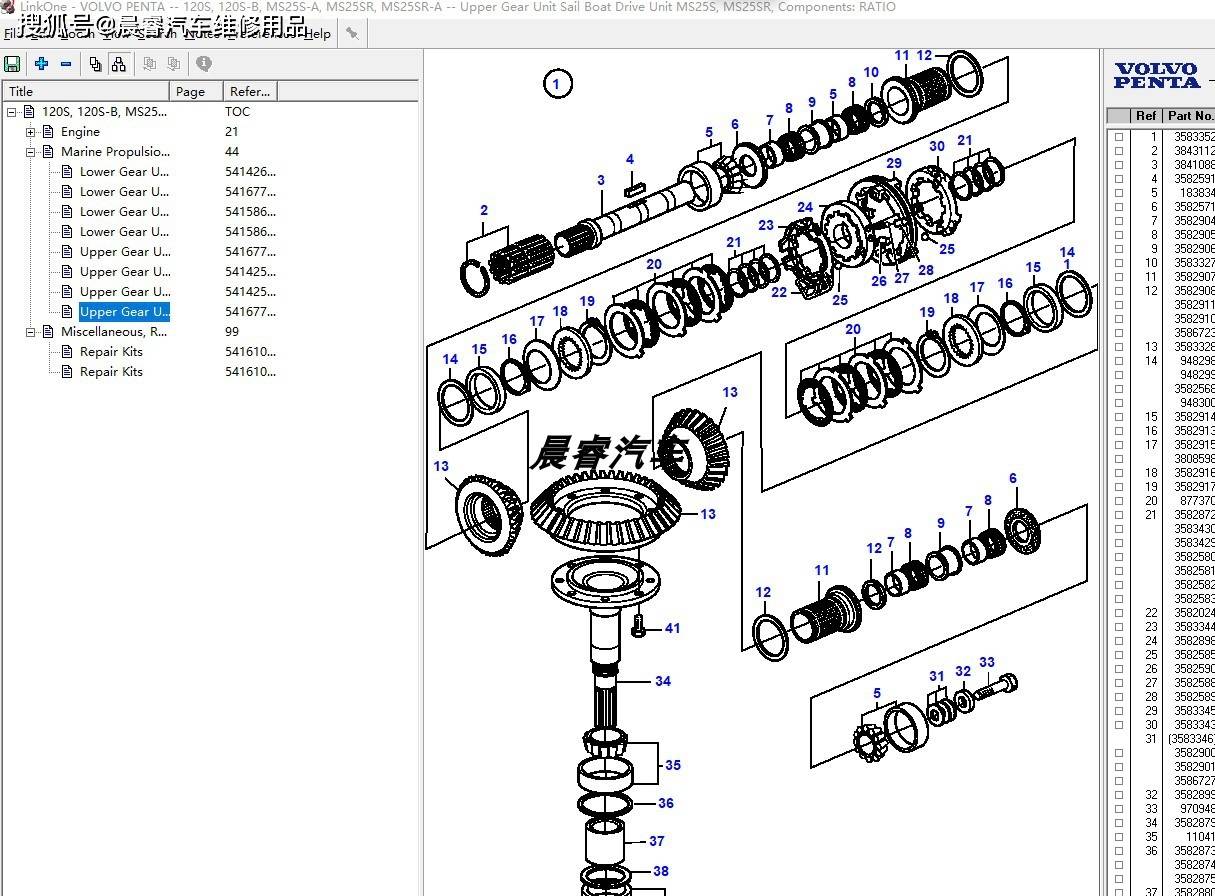Click the pin icon beside Help menu
1215x896 pixels.
[351, 33]
